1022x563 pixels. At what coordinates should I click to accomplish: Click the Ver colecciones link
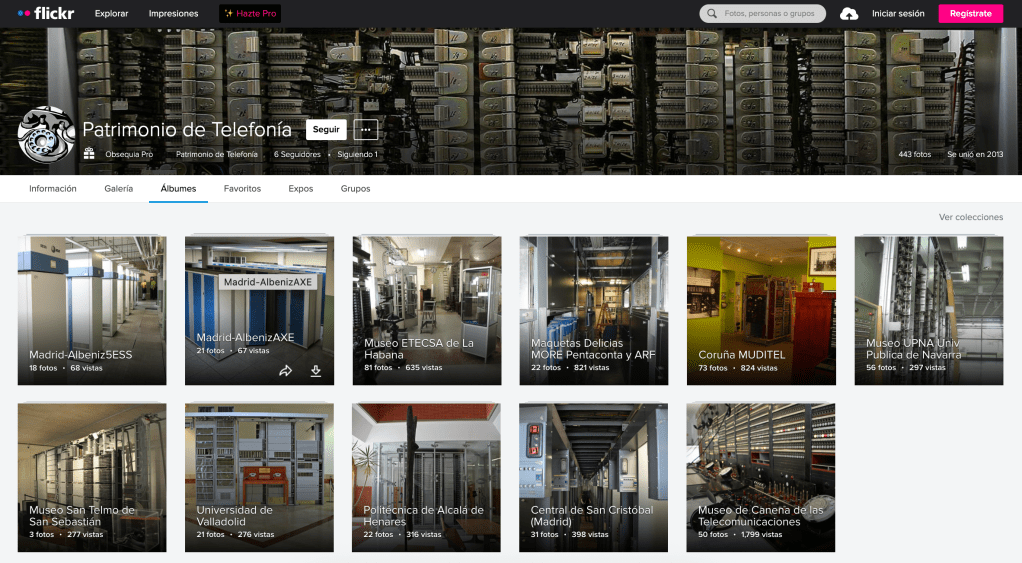pos(970,217)
